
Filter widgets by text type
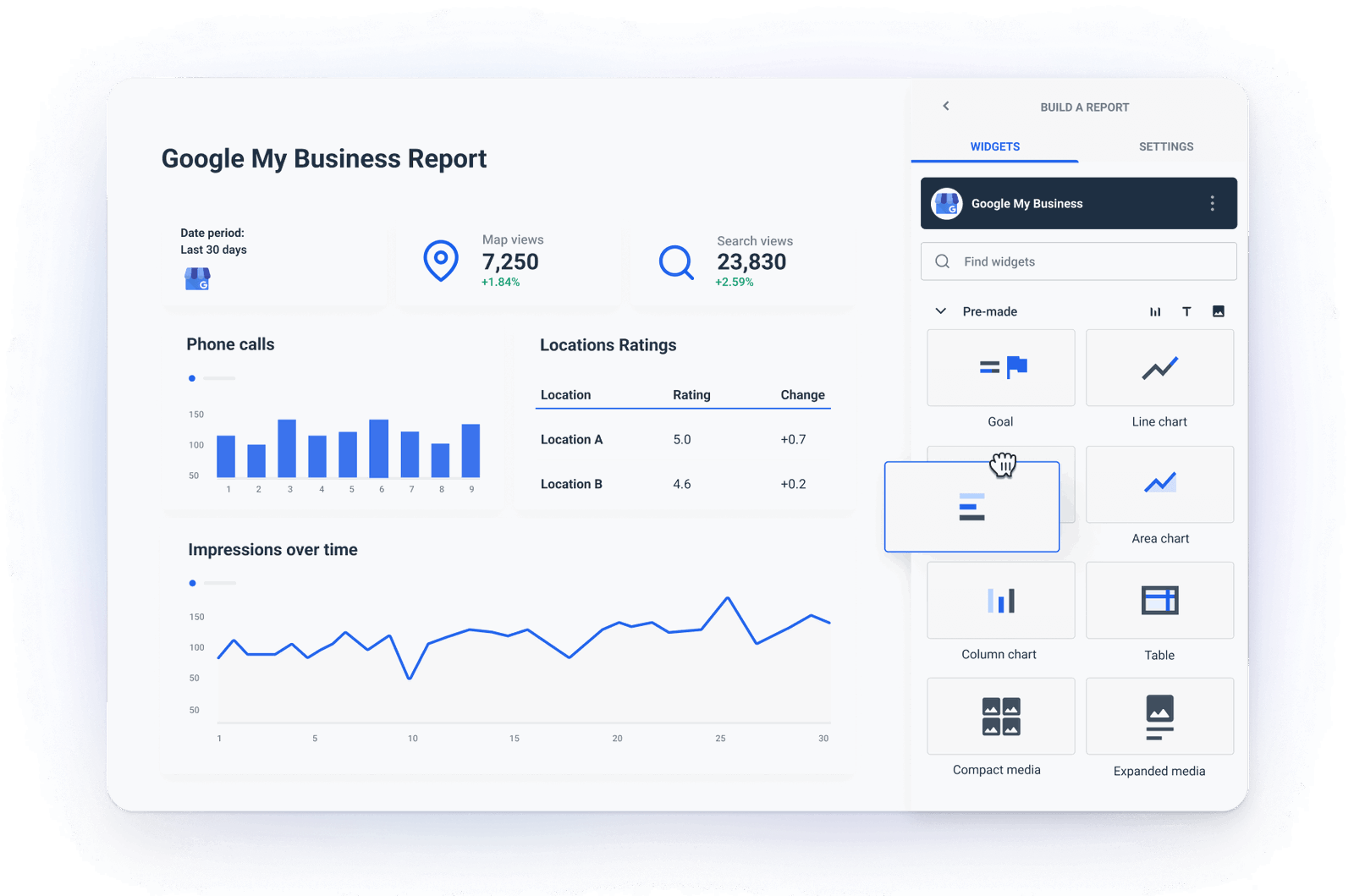tap(1186, 311)
